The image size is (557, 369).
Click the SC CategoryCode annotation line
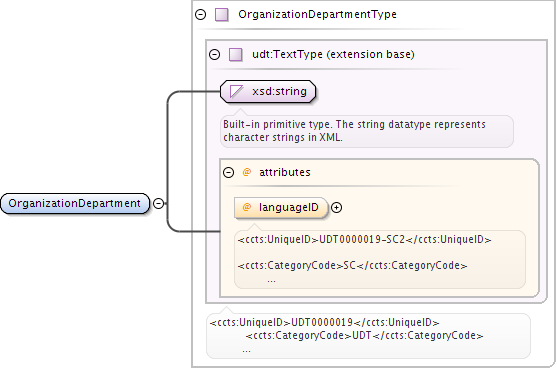pos(352,266)
